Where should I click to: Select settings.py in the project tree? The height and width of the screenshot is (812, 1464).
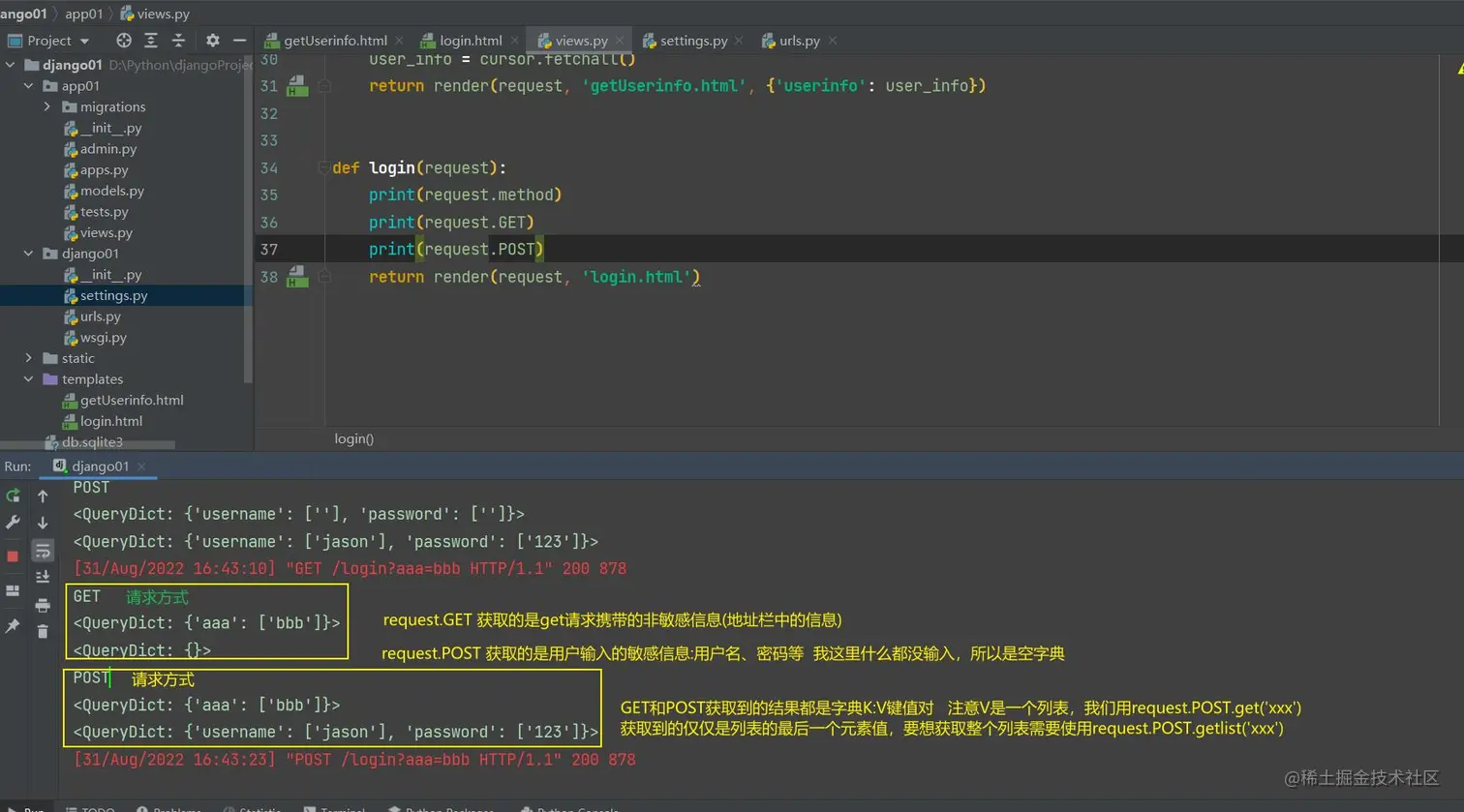pos(114,296)
